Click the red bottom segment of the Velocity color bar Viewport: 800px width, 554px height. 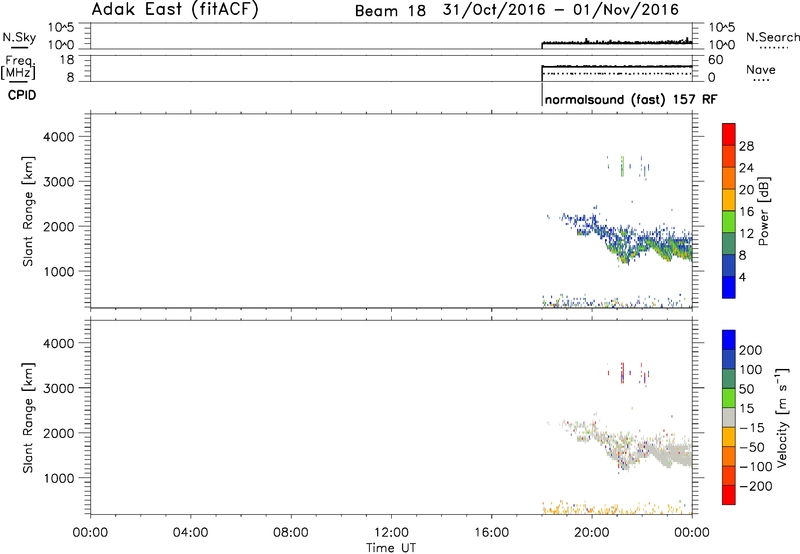click(729, 495)
